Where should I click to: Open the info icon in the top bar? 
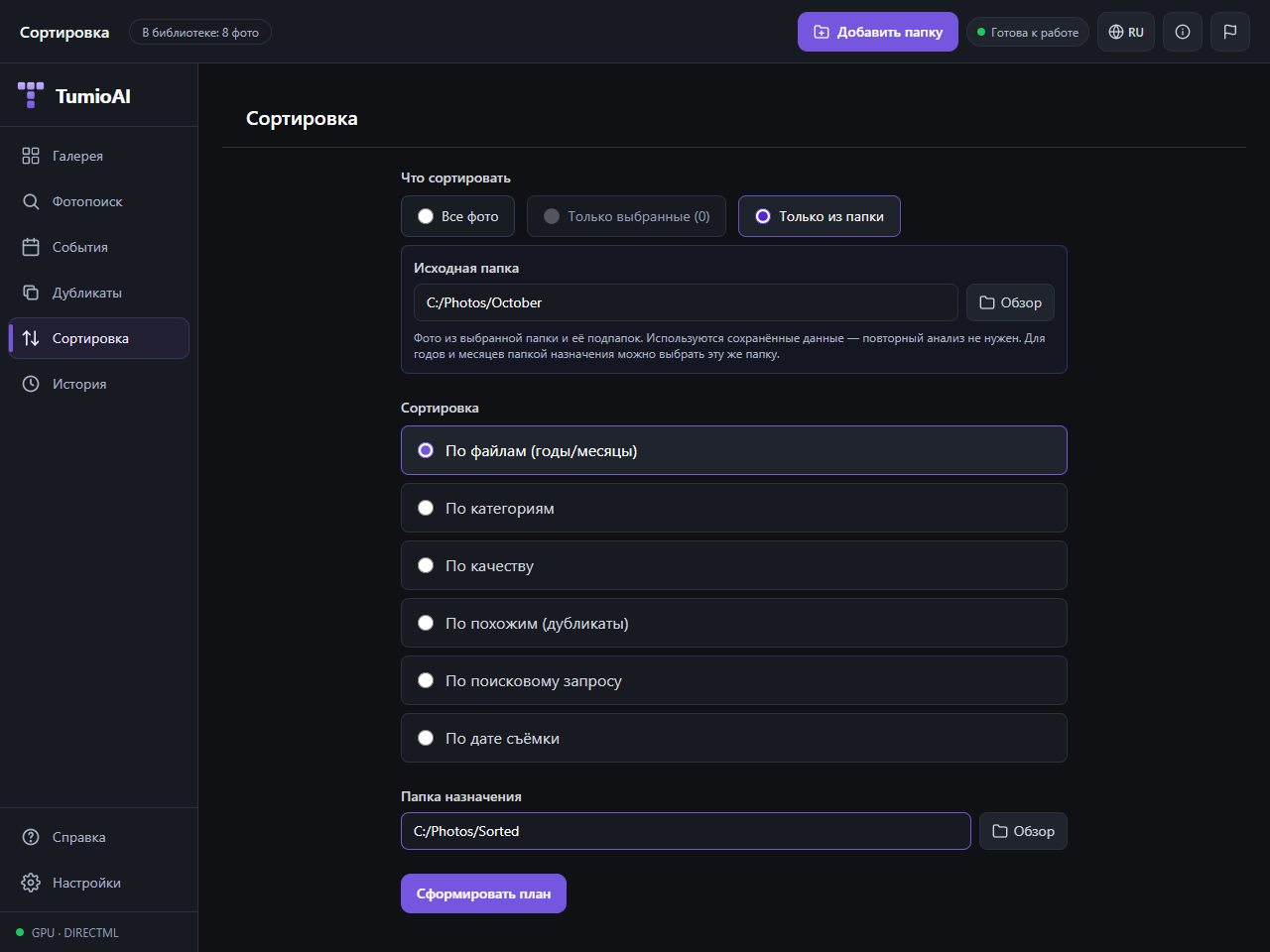(1183, 32)
